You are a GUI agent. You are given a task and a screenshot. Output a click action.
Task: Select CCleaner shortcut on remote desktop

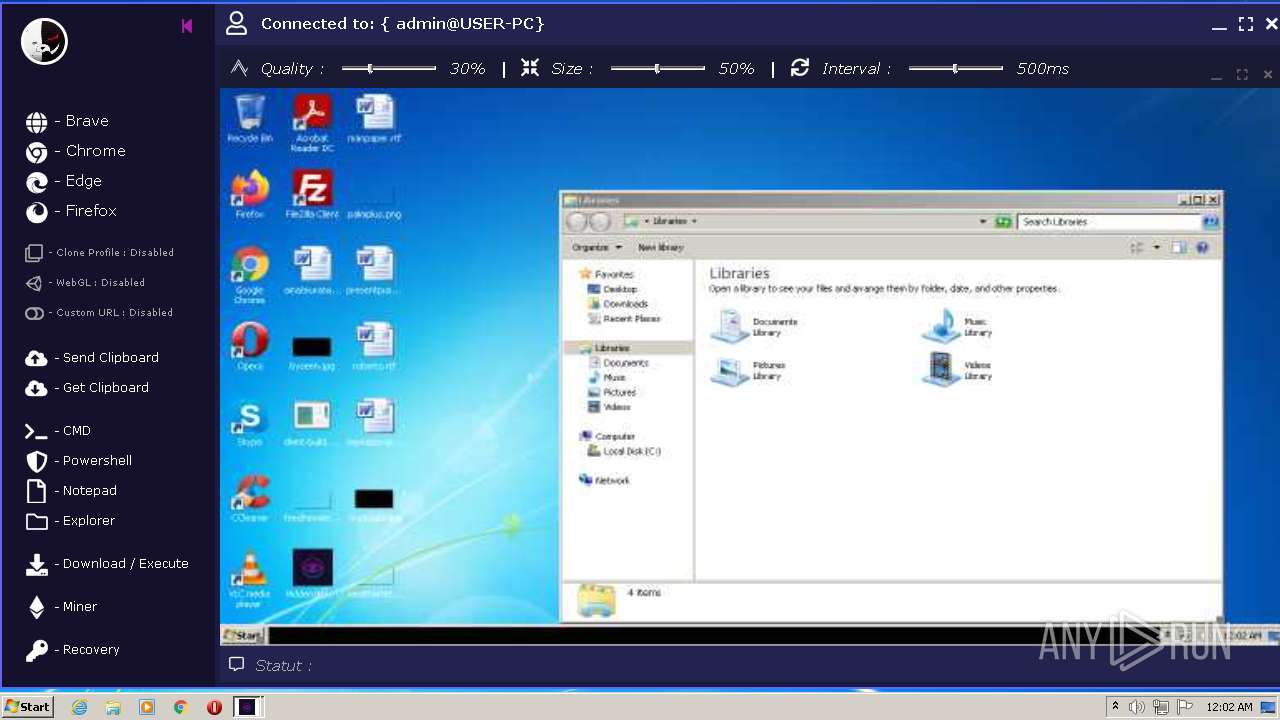(249, 499)
